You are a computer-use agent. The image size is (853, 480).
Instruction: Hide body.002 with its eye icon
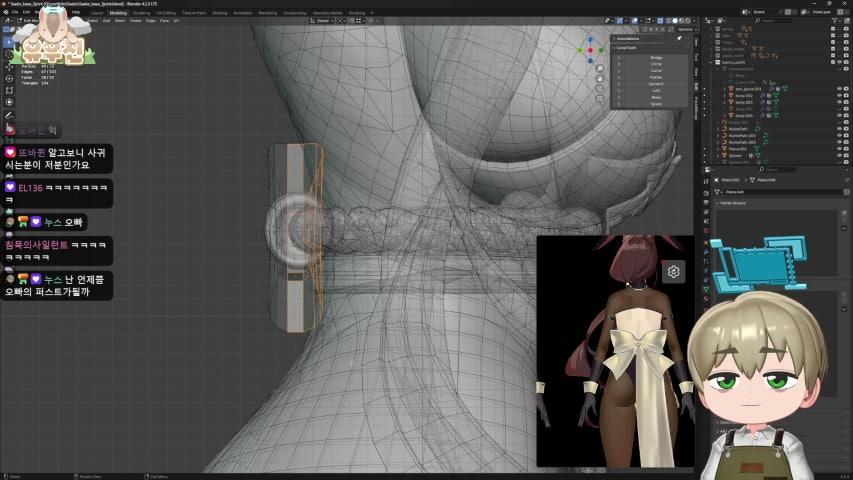coord(839,95)
